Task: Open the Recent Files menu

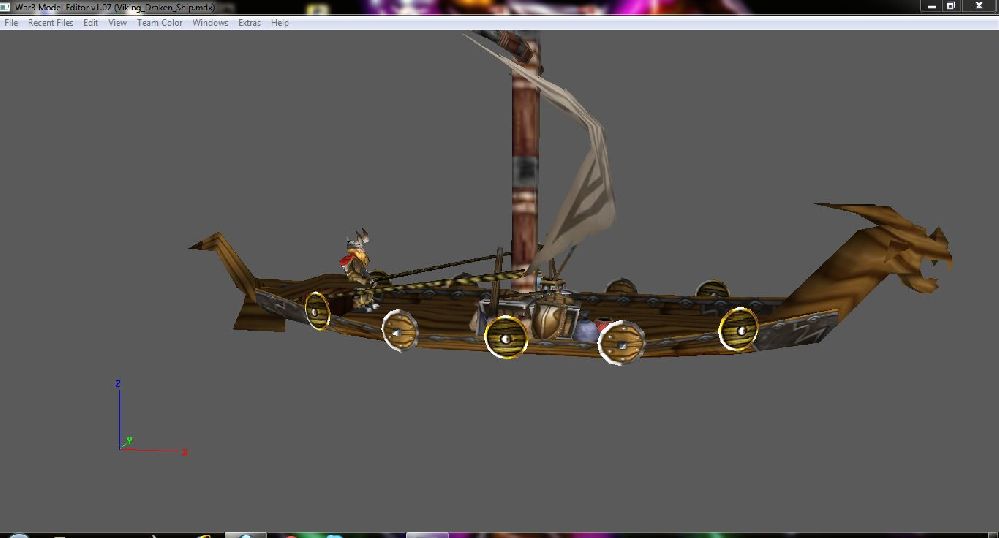Action: coord(50,22)
